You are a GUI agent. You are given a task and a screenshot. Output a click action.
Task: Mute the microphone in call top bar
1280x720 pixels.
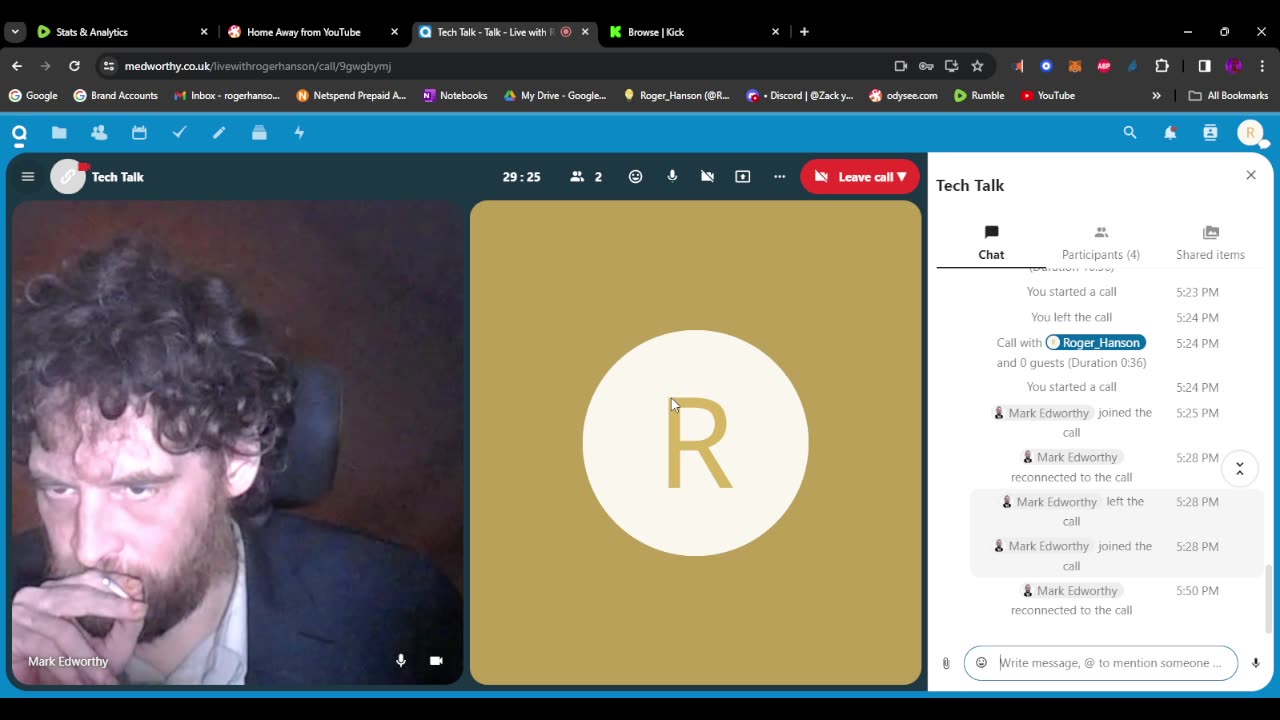click(x=672, y=177)
